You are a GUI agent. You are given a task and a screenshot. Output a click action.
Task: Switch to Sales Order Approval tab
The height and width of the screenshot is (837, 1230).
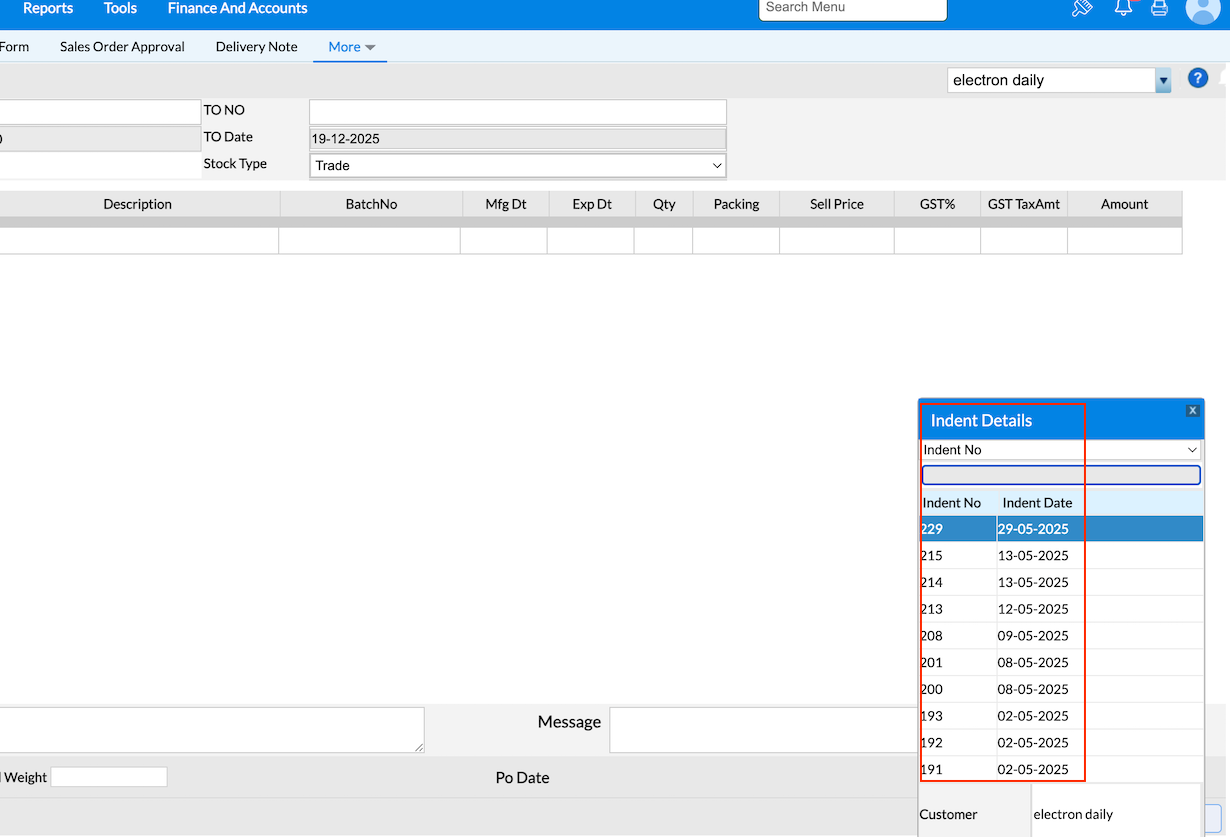pos(122,47)
